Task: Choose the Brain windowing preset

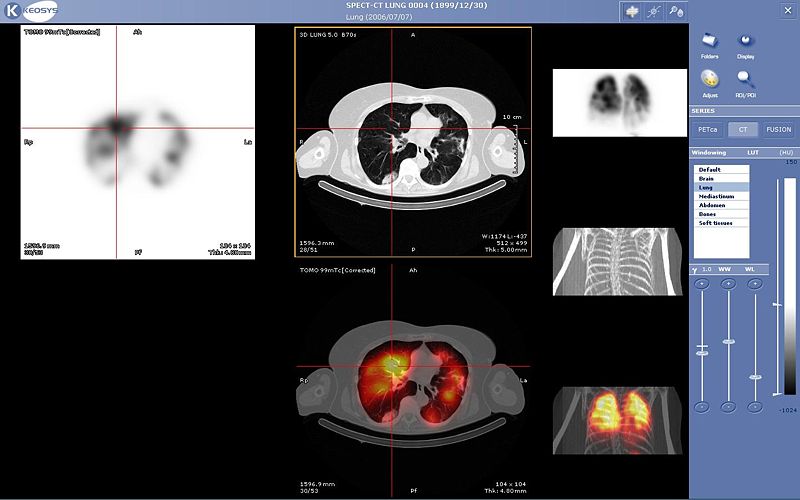Action: click(721, 179)
